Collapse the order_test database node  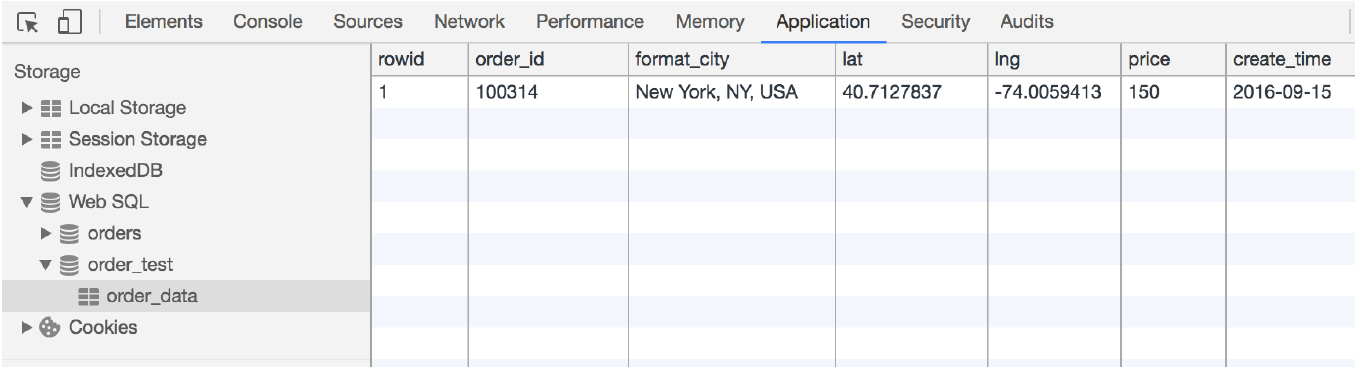point(46,265)
